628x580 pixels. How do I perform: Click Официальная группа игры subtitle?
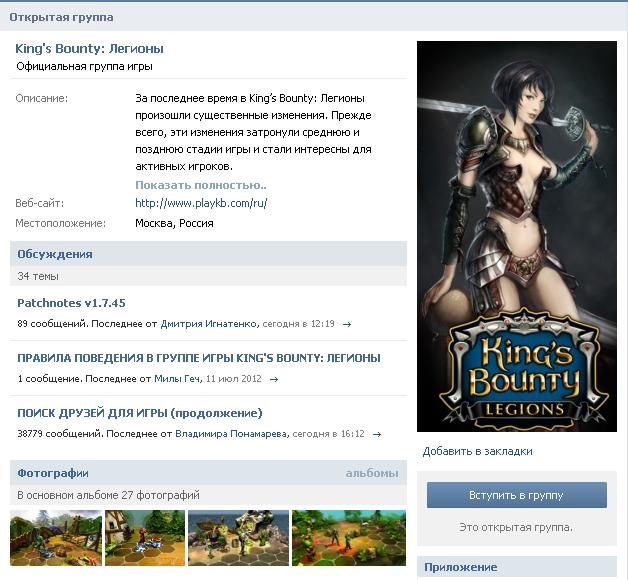pos(85,66)
